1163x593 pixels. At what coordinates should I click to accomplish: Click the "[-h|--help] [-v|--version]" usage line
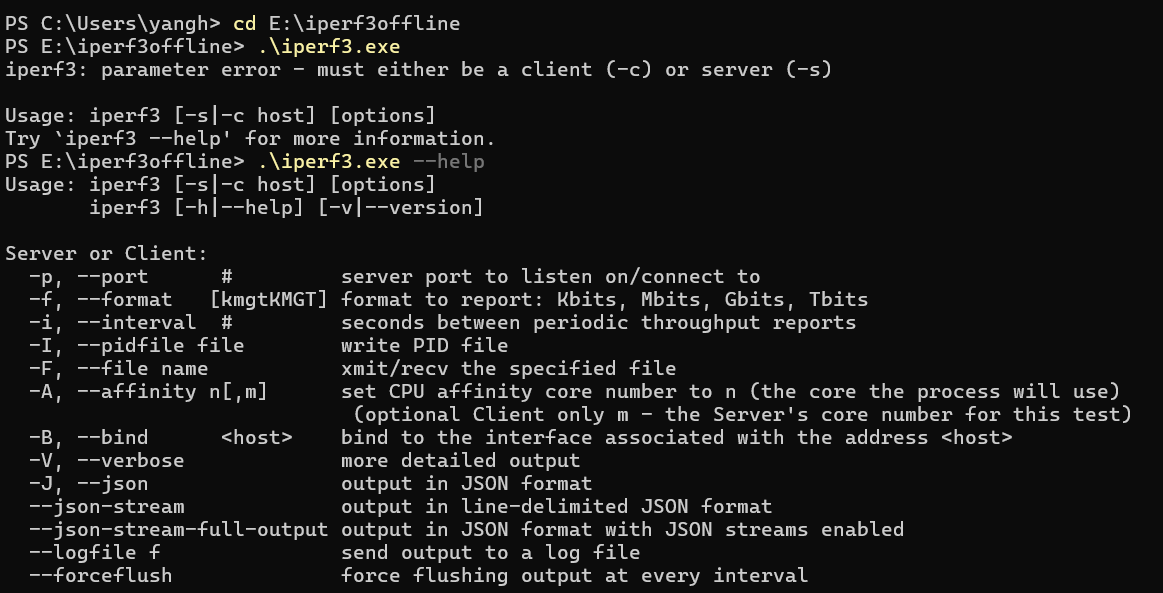pyautogui.click(x=285, y=207)
